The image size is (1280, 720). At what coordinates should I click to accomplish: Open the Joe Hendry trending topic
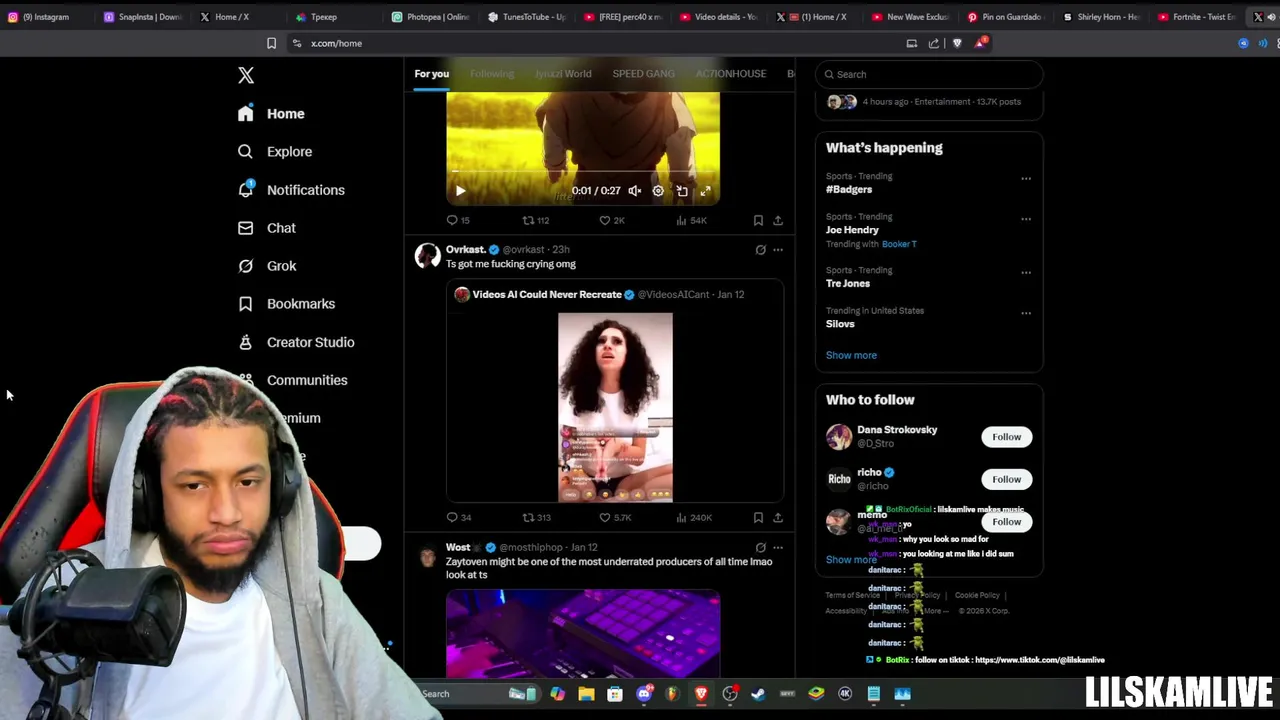coord(852,230)
